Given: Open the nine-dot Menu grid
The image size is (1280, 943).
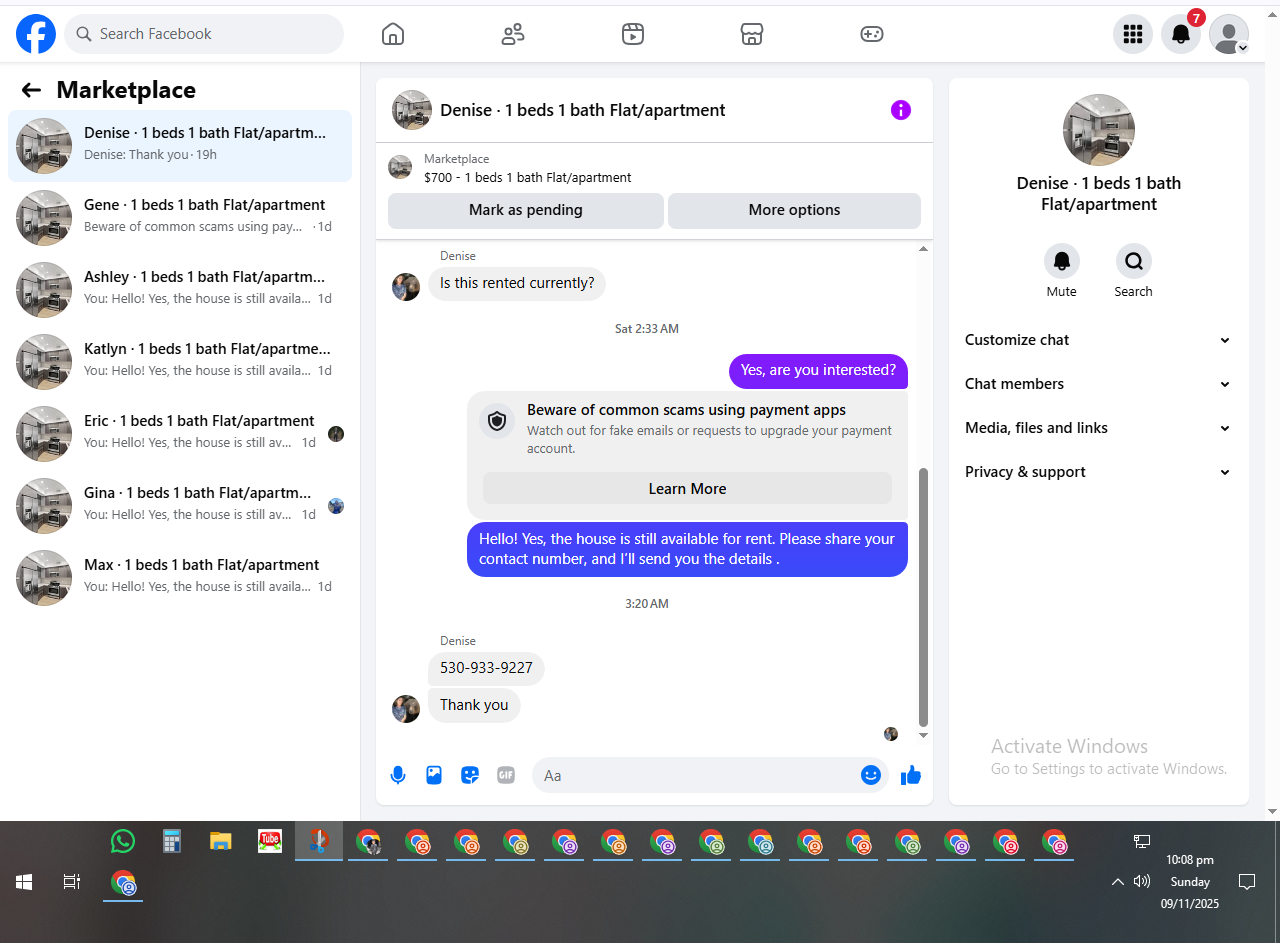Looking at the screenshot, I should pos(1133,34).
